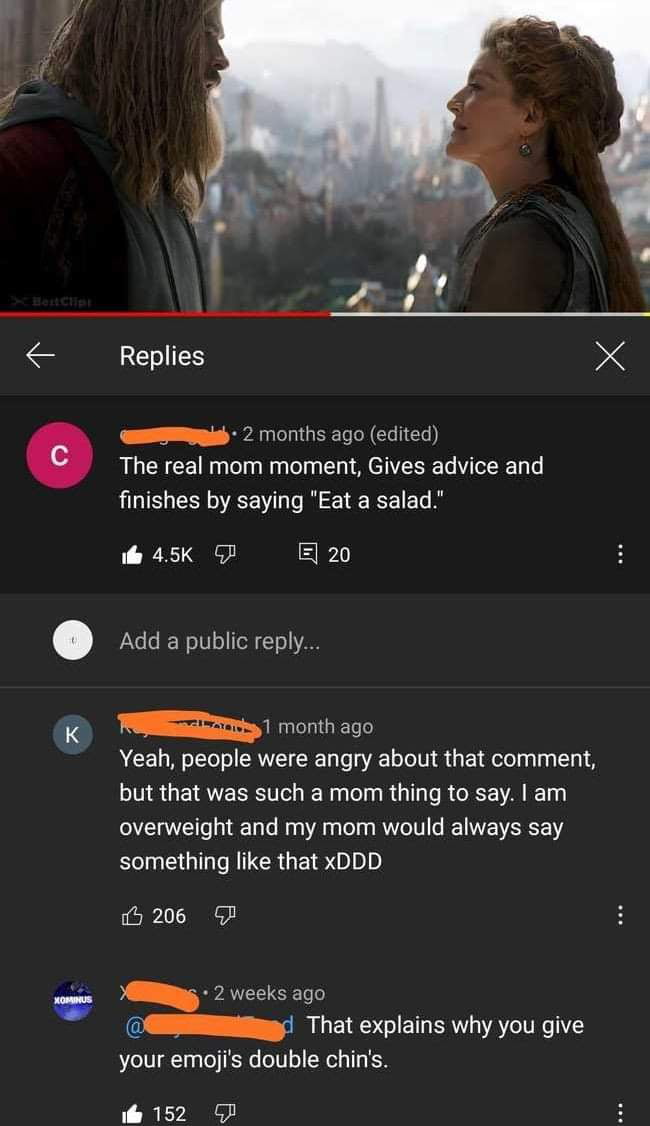Click the blue @mention link

[210, 1025]
